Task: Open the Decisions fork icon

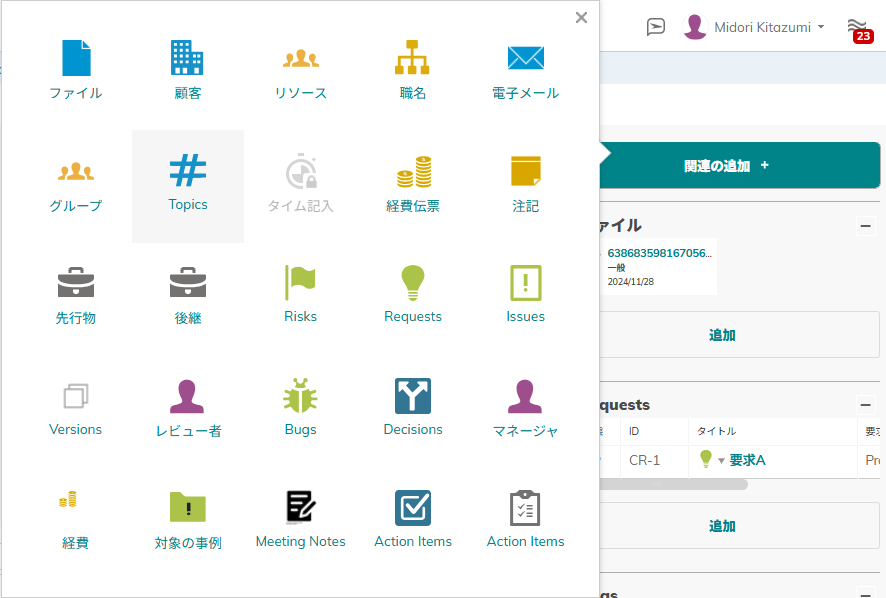Action: (412, 396)
